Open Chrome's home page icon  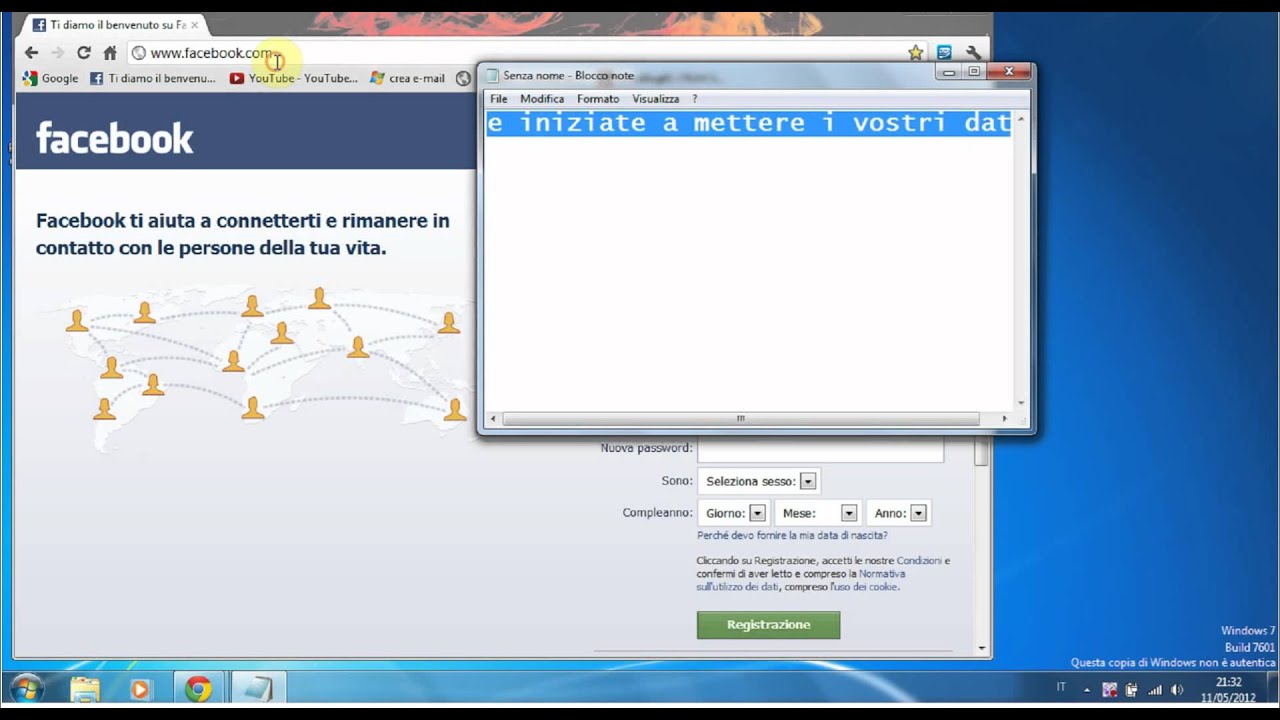click(110, 53)
